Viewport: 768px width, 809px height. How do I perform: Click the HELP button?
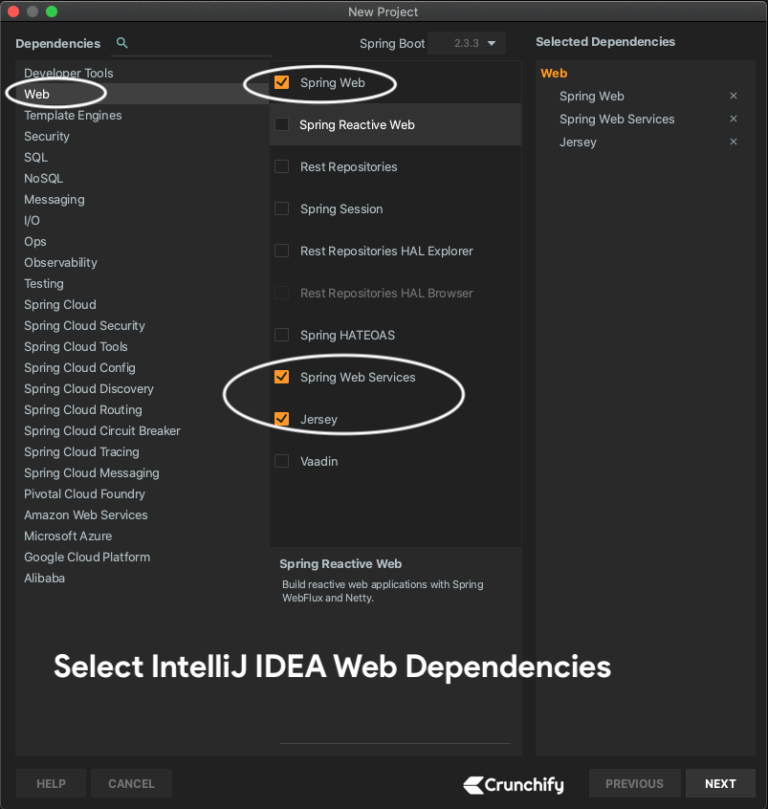(x=50, y=783)
